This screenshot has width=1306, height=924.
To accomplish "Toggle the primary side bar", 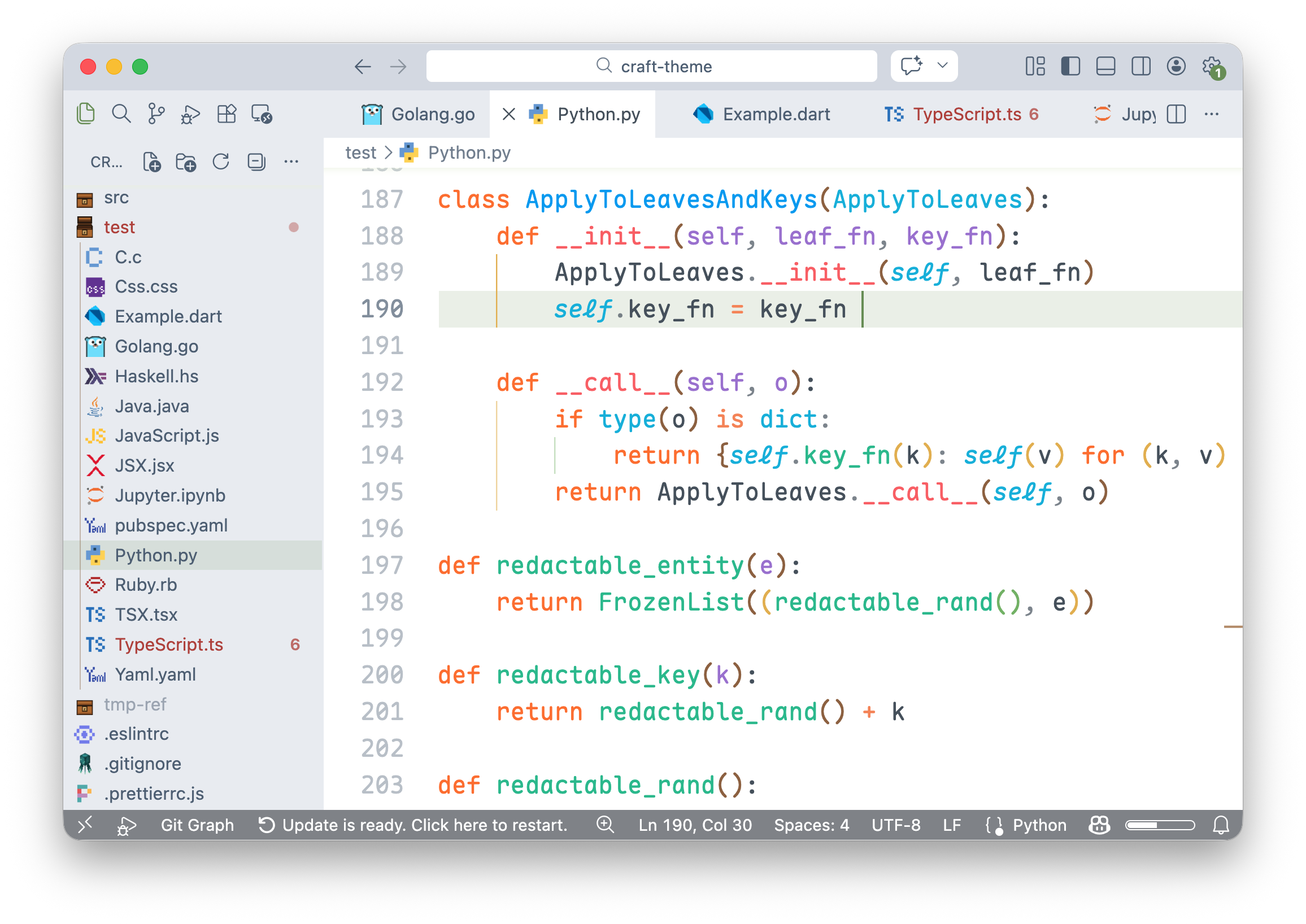I will 1070,67.
